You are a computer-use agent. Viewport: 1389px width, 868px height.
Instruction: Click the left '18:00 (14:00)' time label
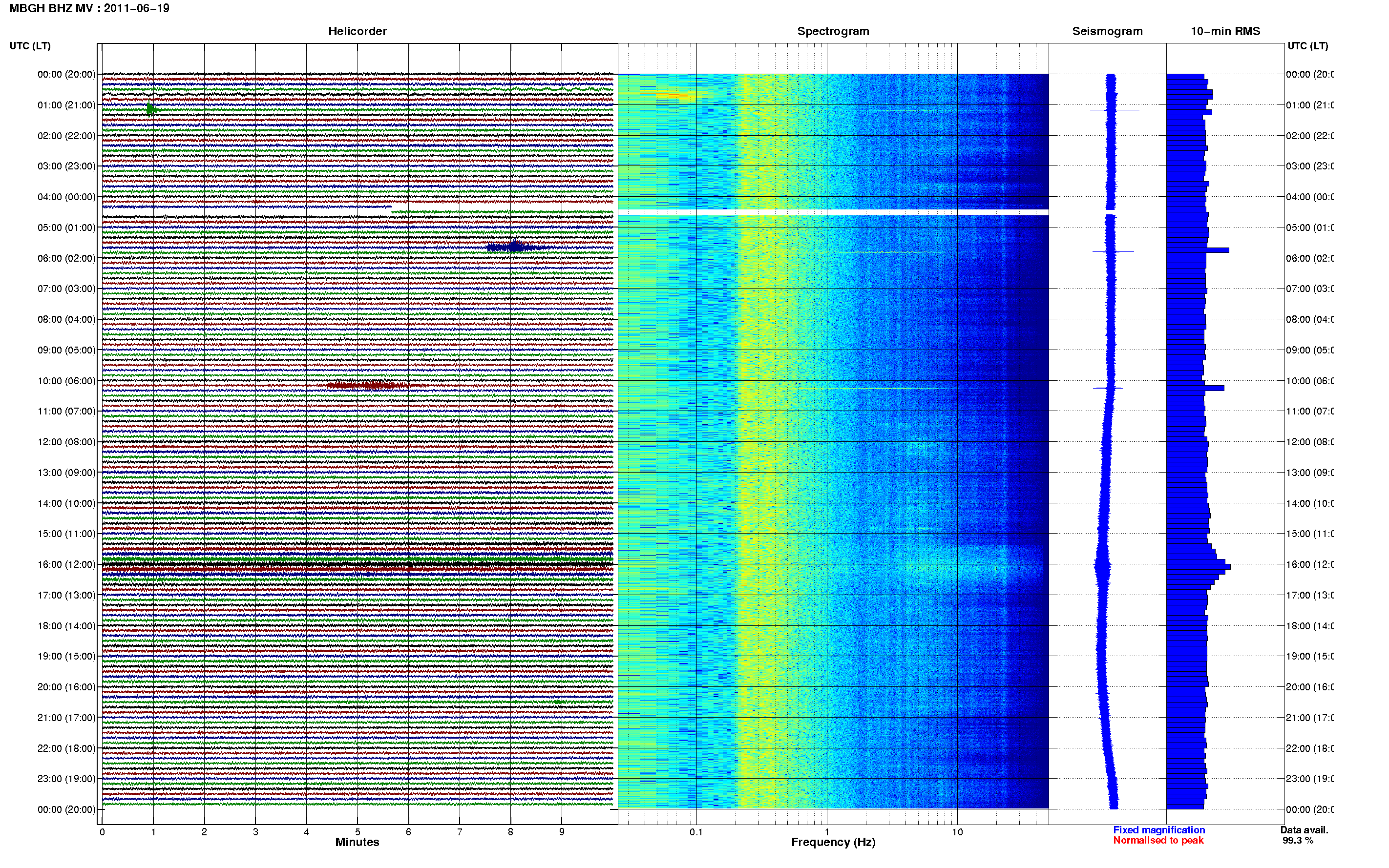(66, 626)
